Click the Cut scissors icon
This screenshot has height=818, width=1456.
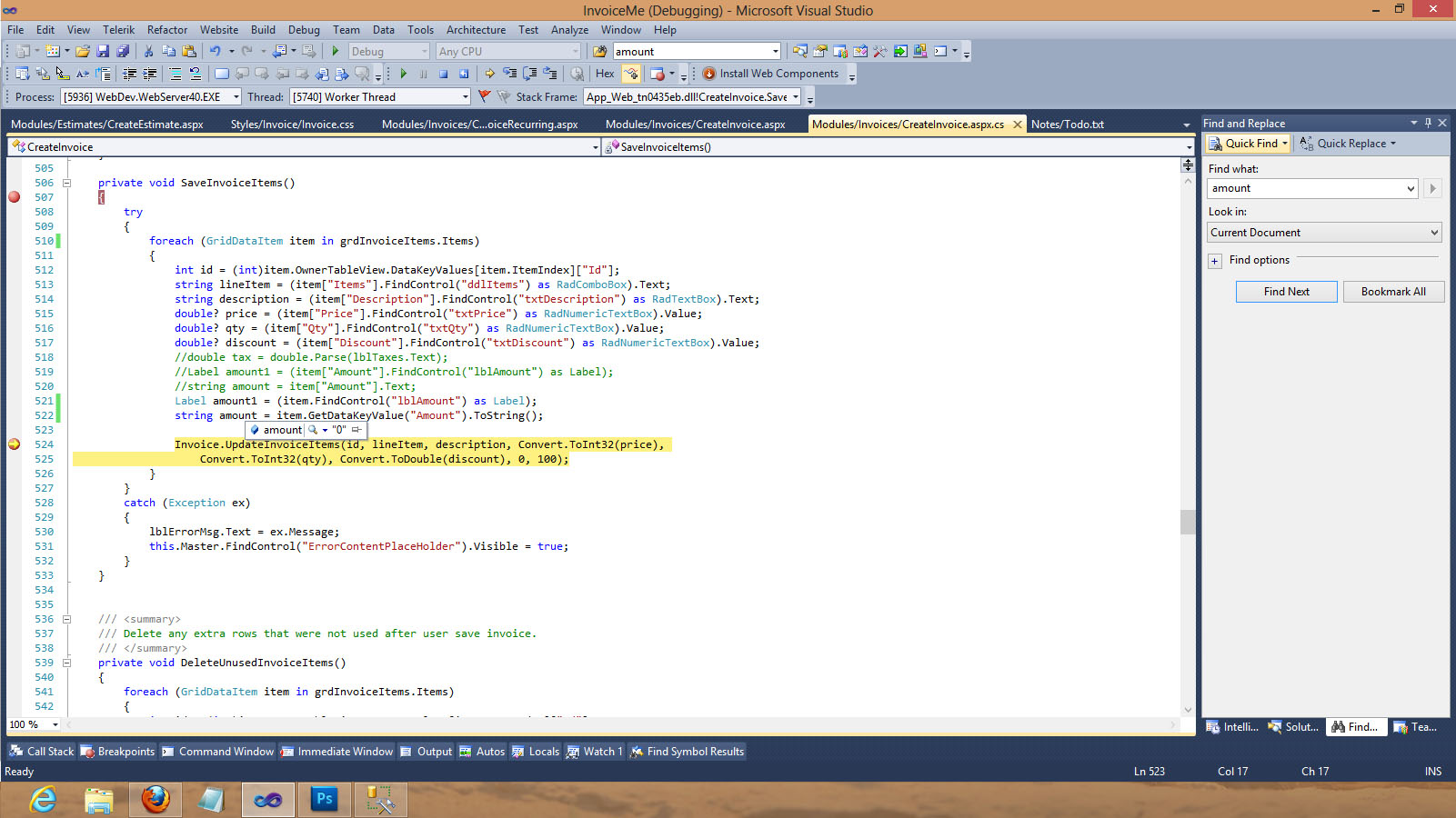pos(148,52)
